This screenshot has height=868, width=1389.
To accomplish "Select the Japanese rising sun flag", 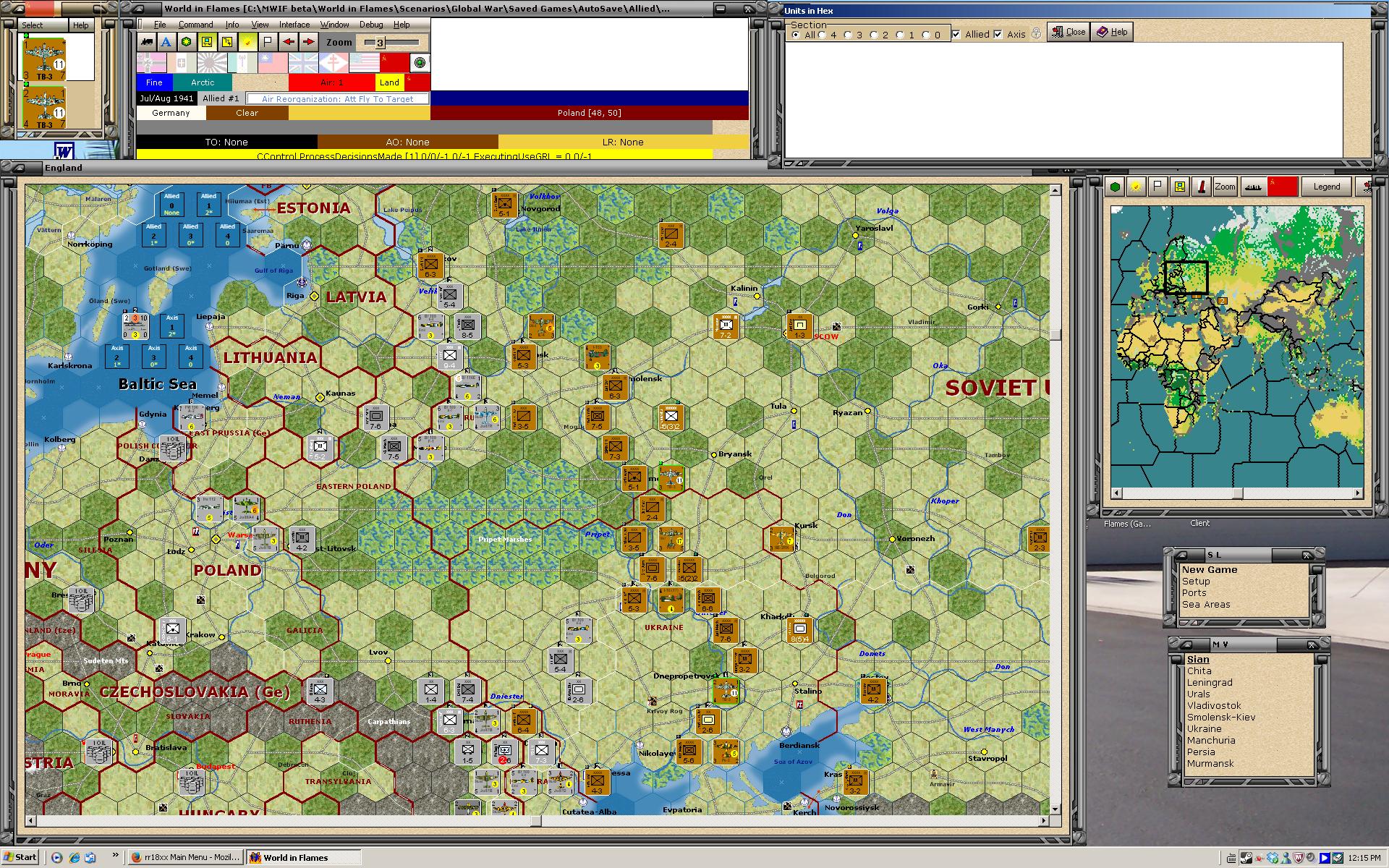I will pos(212,63).
